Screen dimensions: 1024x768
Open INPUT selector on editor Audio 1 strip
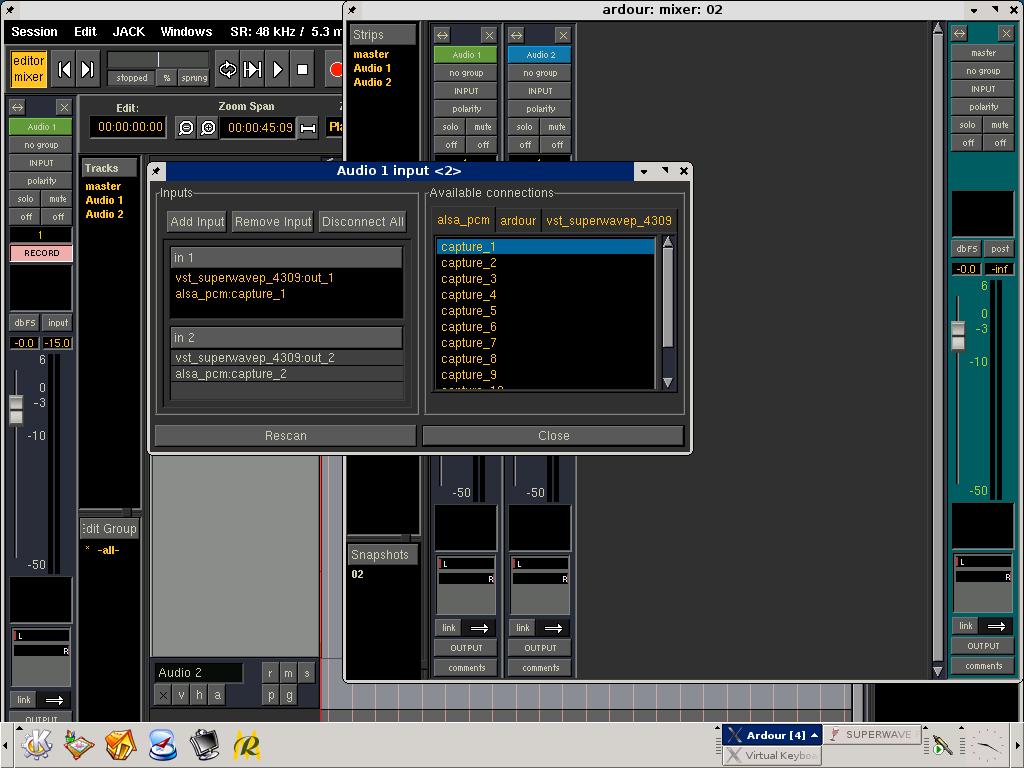(x=41, y=163)
